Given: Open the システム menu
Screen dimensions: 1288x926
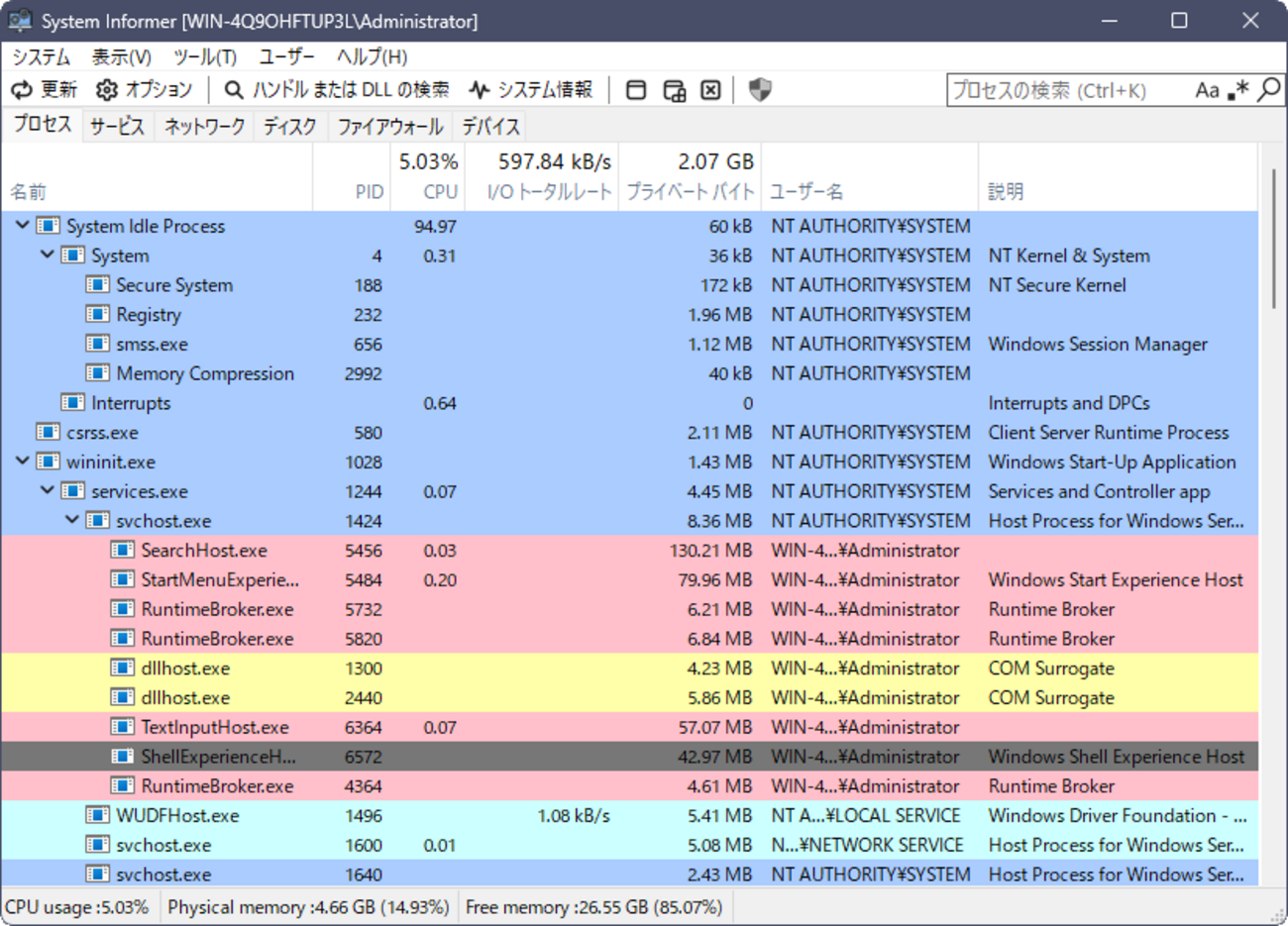Looking at the screenshot, I should (x=42, y=56).
